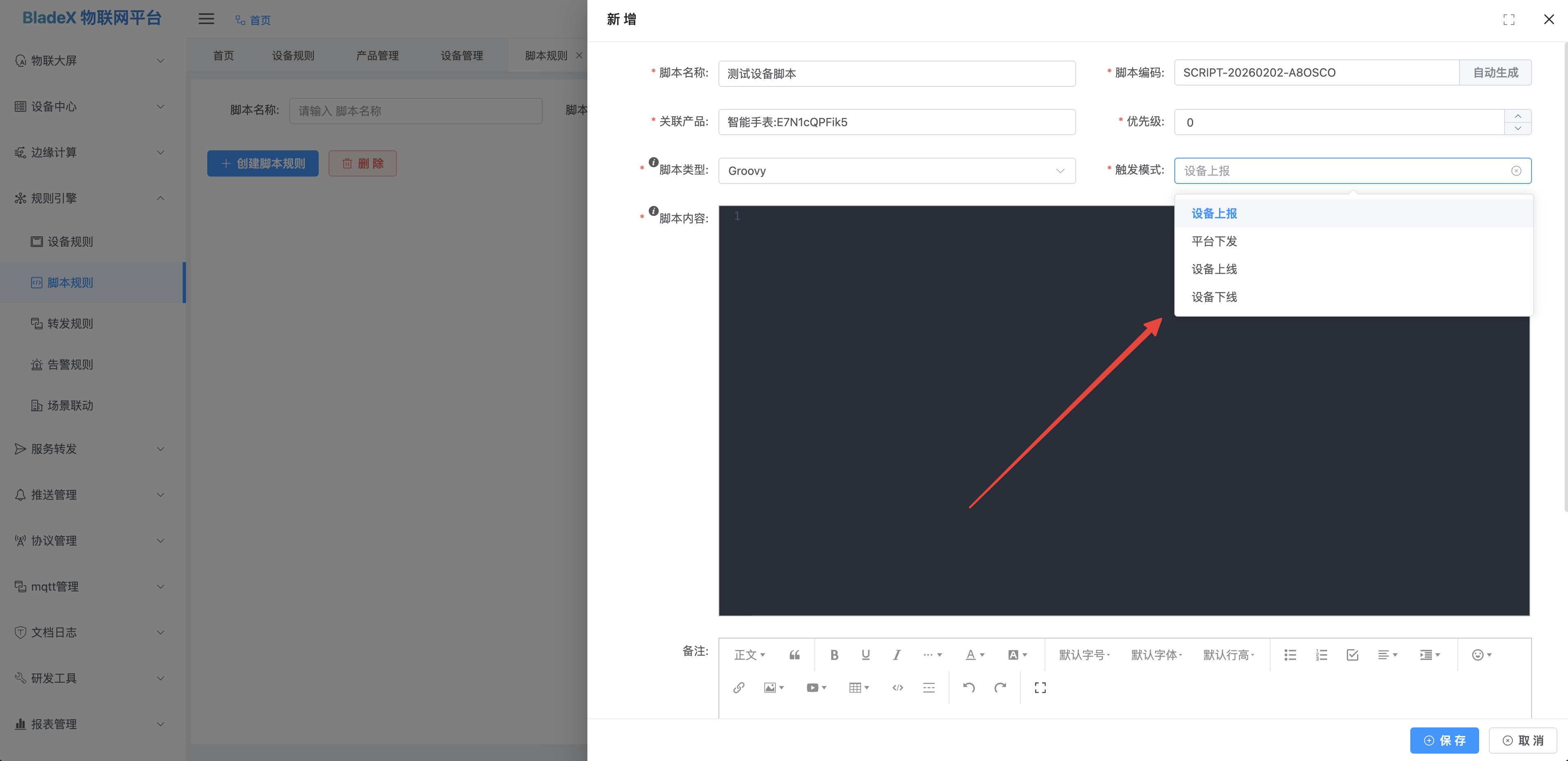Click the todo checkbox list icon

click(1353, 655)
